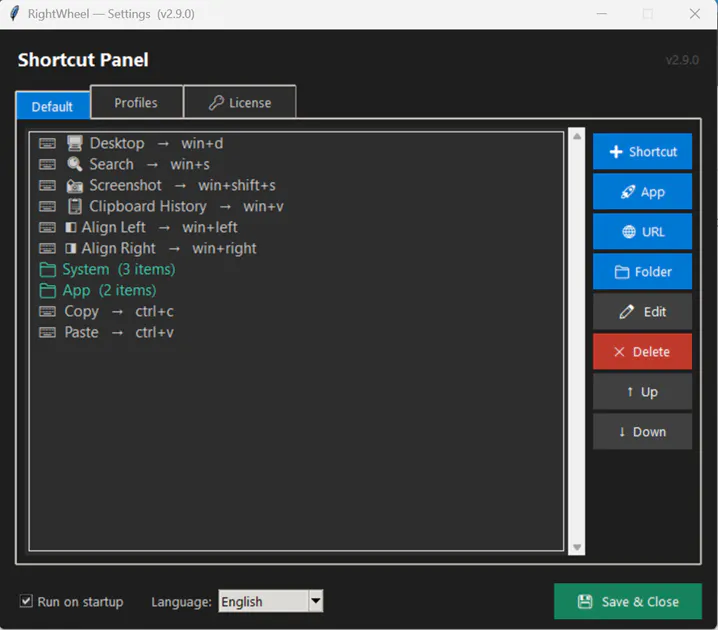Click the magnifying glass icon next to Search
The width and height of the screenshot is (718, 630).
[x=75, y=164]
